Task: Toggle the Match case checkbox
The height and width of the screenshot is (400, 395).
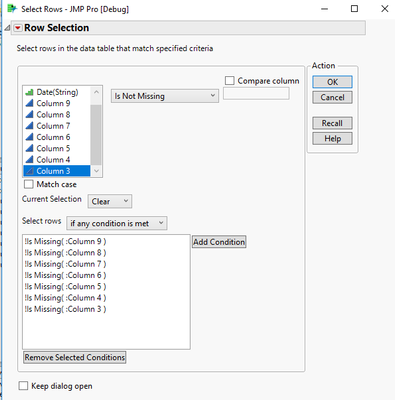Action: coord(29,184)
